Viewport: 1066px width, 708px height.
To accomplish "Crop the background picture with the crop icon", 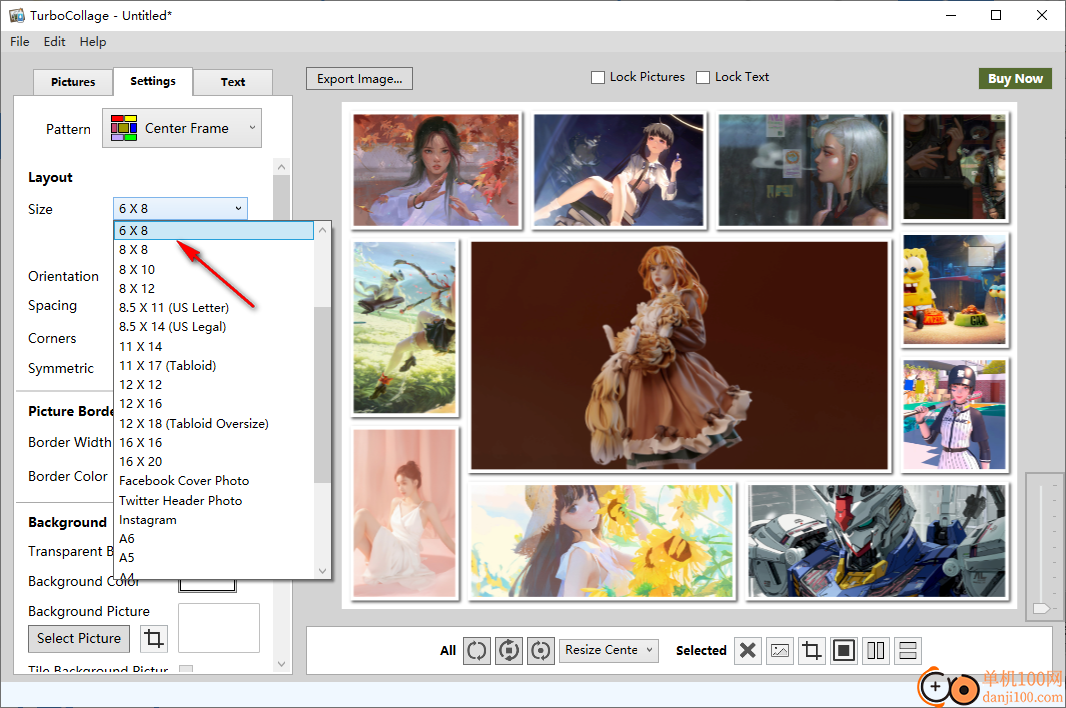I will pyautogui.click(x=154, y=639).
